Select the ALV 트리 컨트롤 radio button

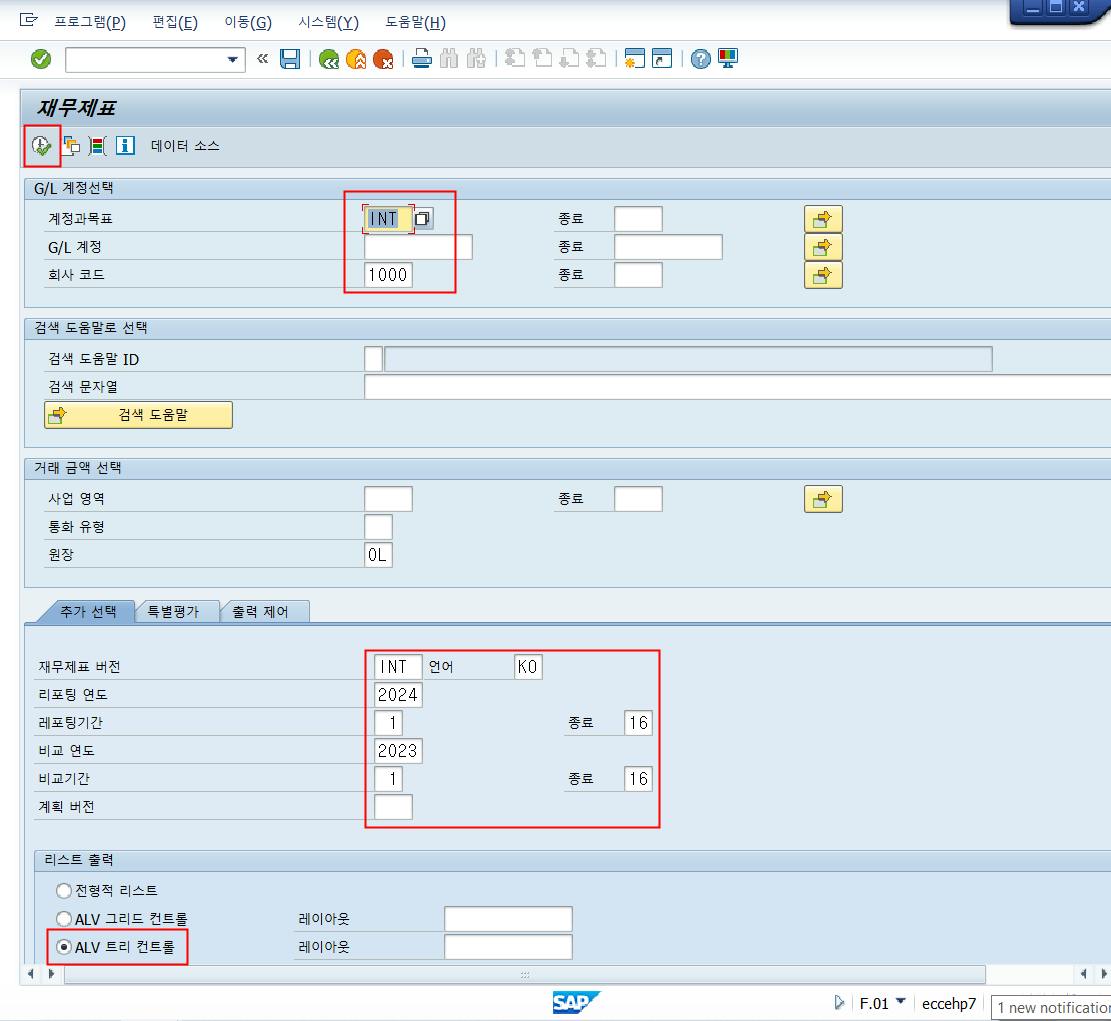pos(64,947)
